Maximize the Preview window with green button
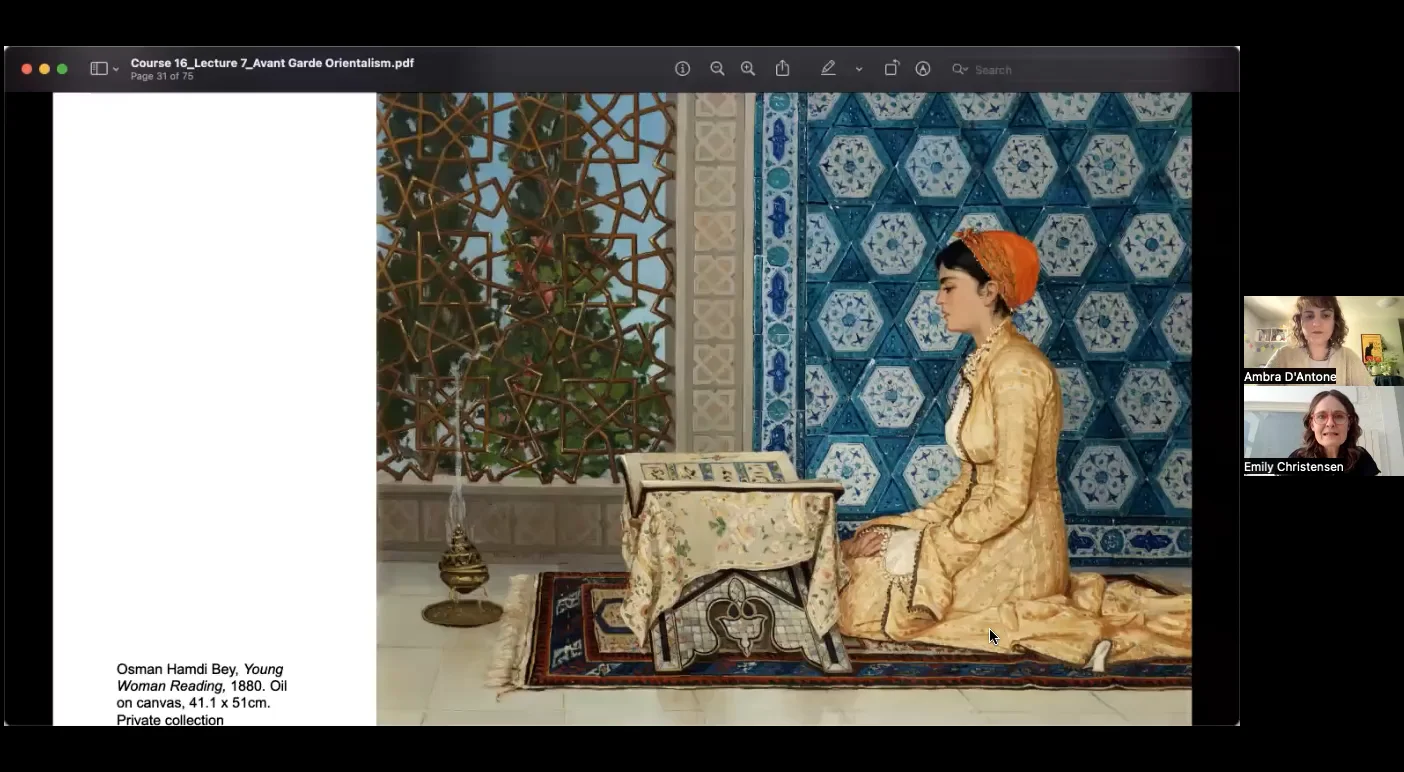This screenshot has height=772, width=1404. point(62,69)
